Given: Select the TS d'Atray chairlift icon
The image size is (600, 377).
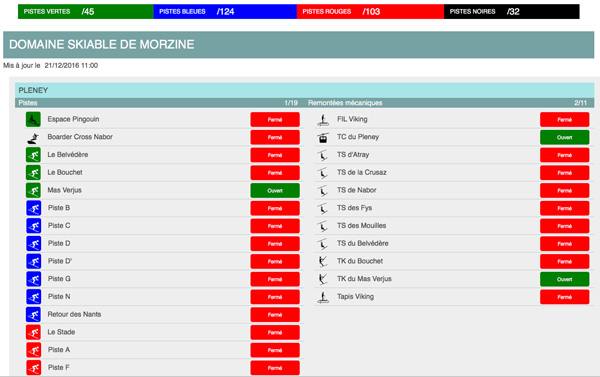Looking at the screenshot, I should (323, 155).
